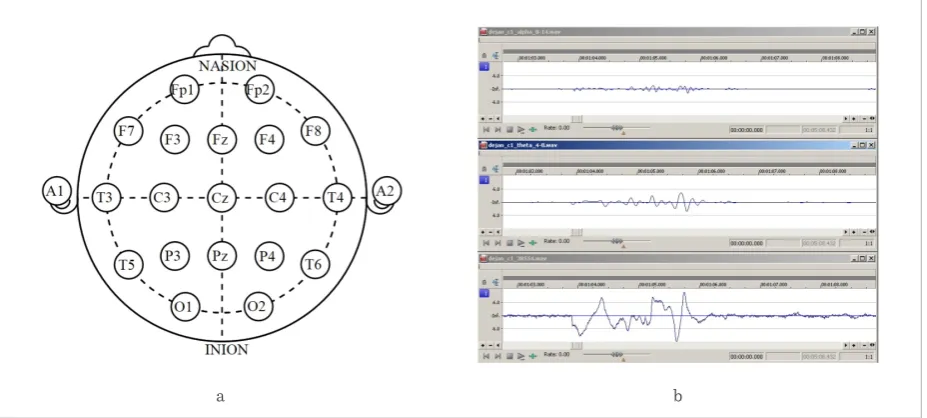Screen dimensions: 927x418
Task: Click level zoom-in plus at alpha window's left
Action: pos(482,118)
